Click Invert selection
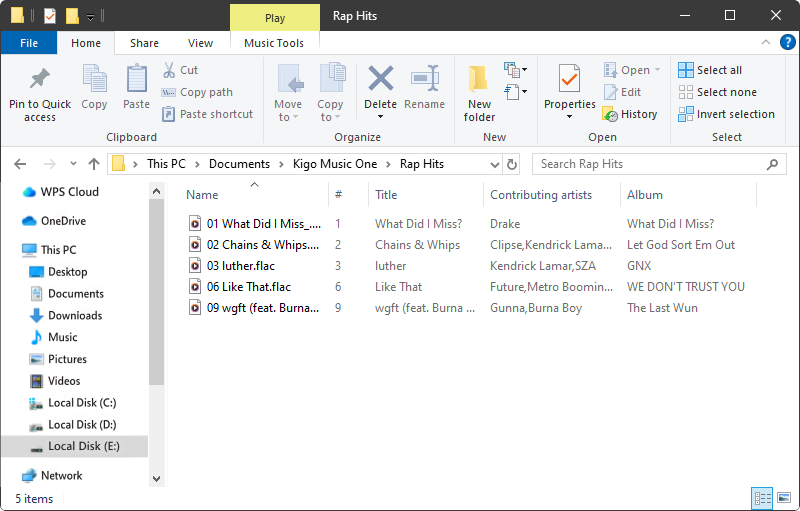Viewport: 800px width, 511px height. pyautogui.click(x=726, y=114)
